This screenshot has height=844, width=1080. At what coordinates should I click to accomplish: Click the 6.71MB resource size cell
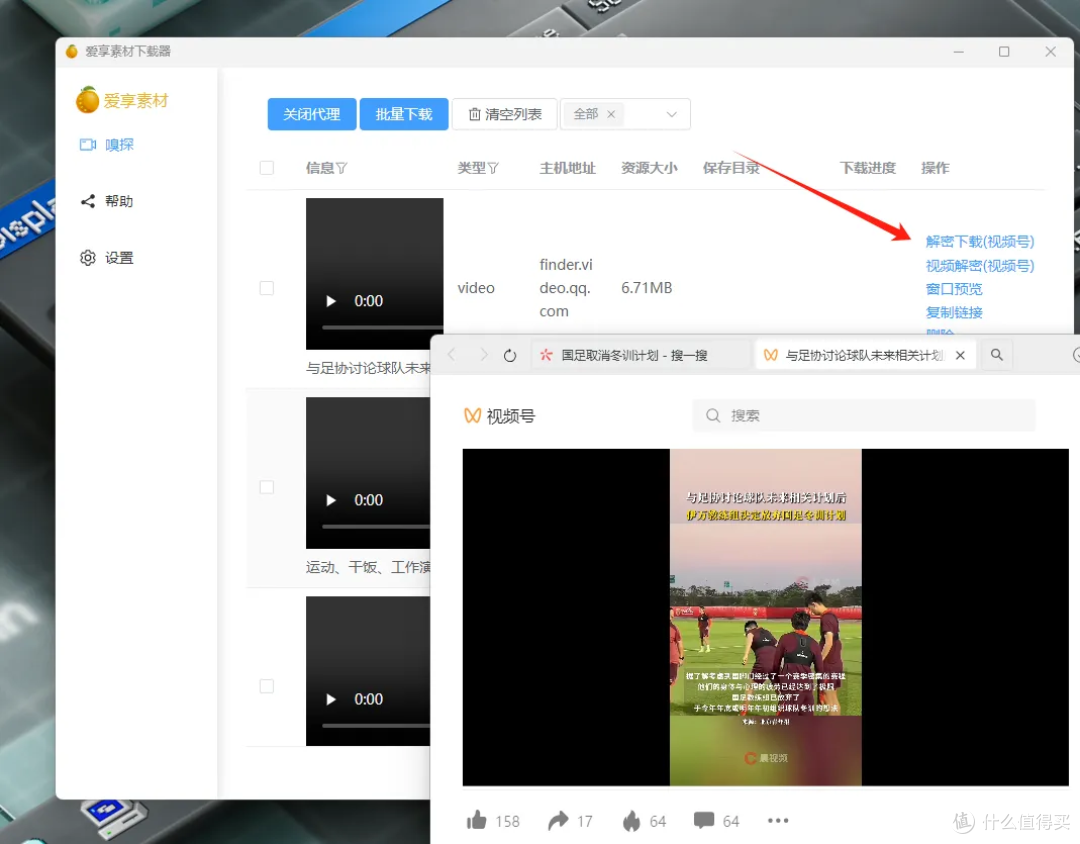pos(647,288)
